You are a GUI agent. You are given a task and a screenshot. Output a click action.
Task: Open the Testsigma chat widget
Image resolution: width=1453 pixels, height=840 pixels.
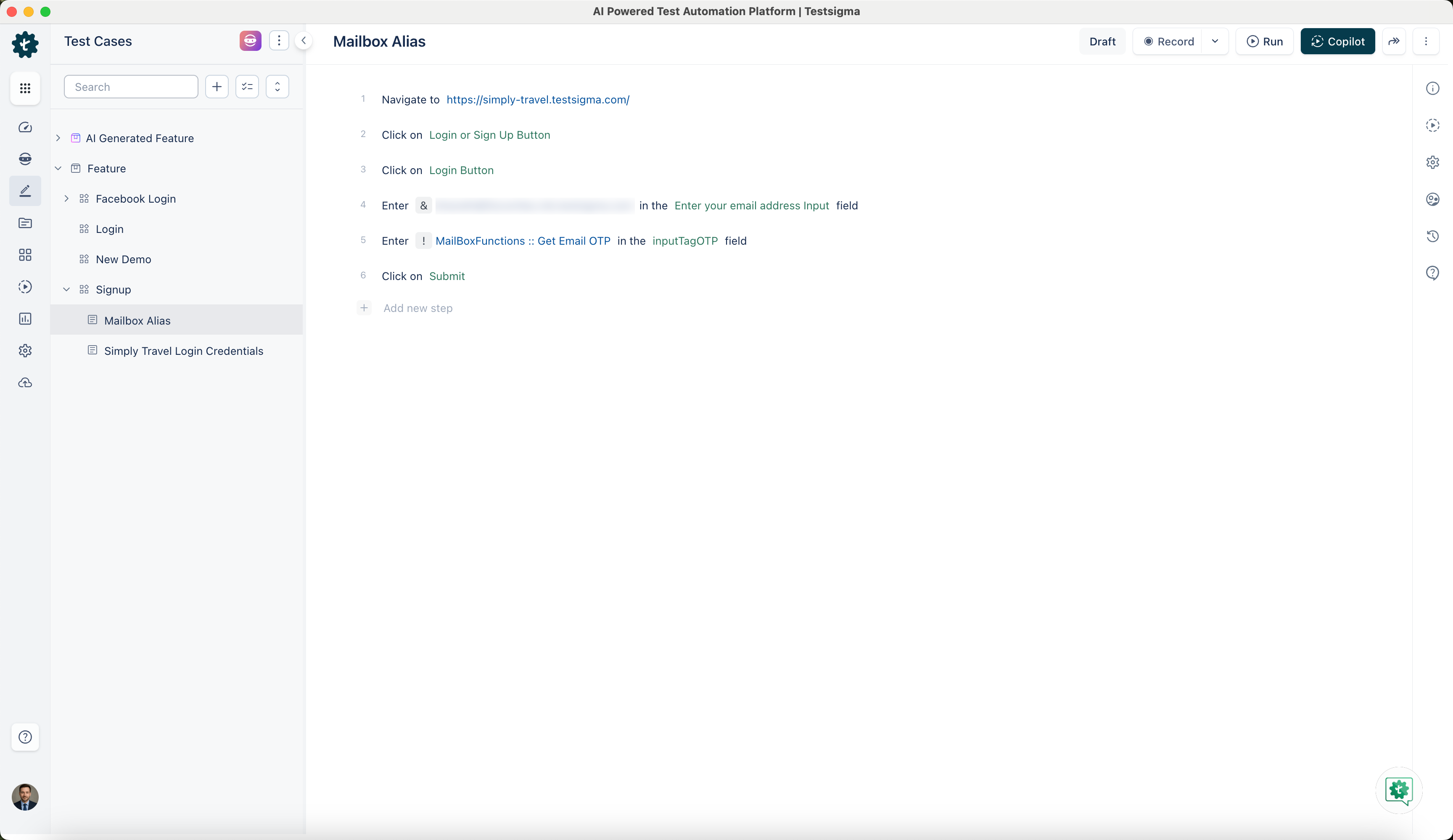coord(1399,790)
